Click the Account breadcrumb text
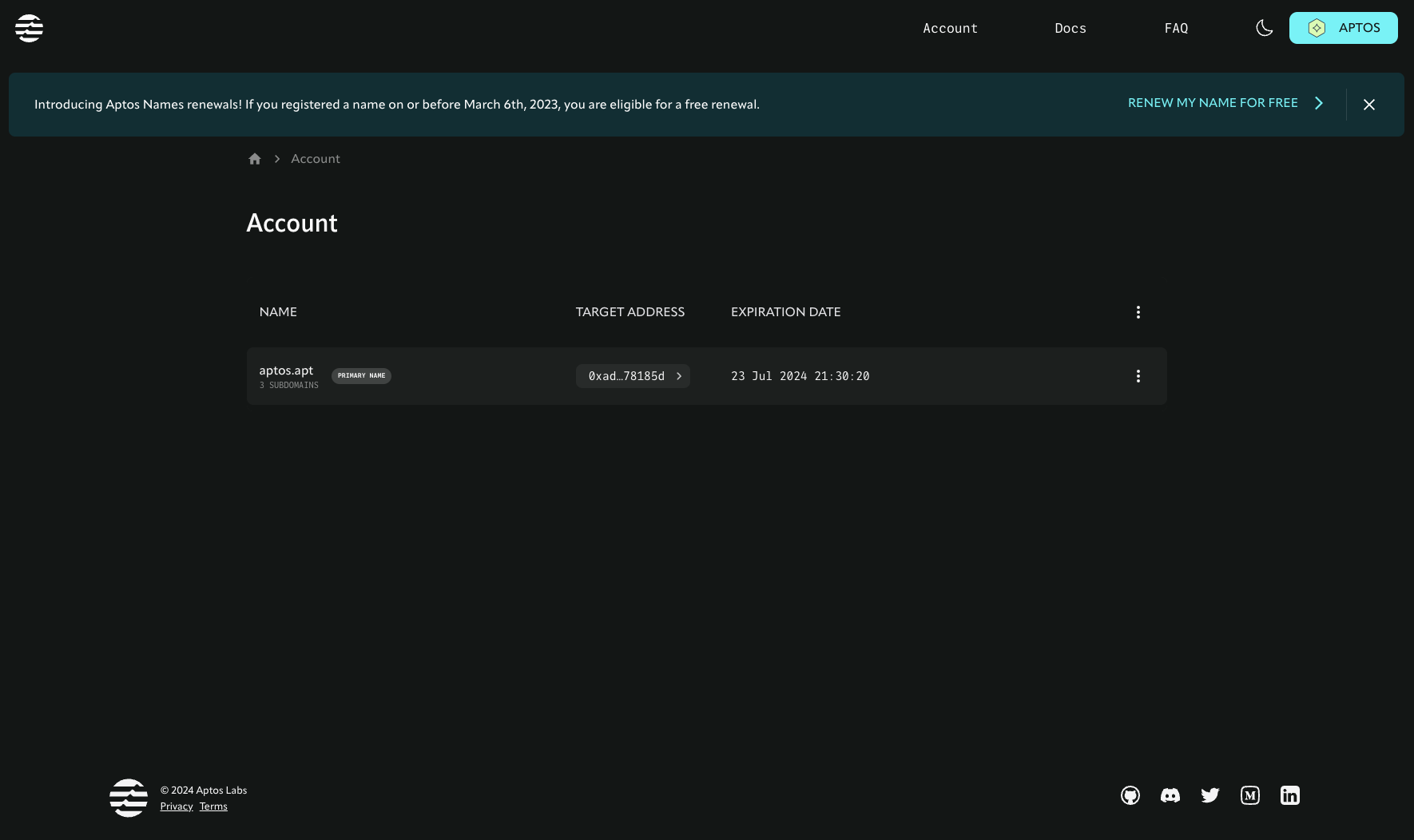The image size is (1414, 840). 315,159
